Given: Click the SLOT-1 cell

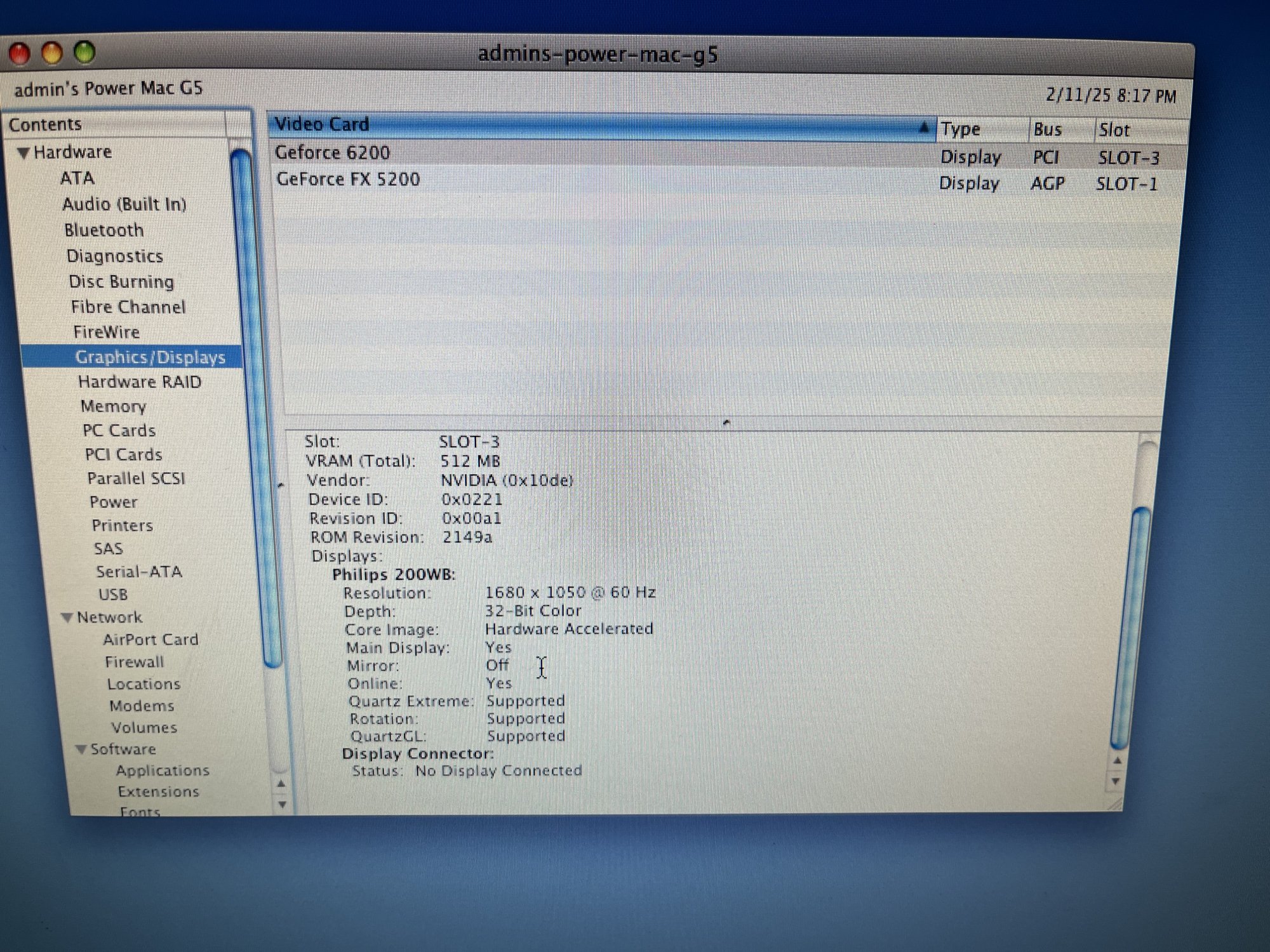Looking at the screenshot, I should pos(1127,184).
